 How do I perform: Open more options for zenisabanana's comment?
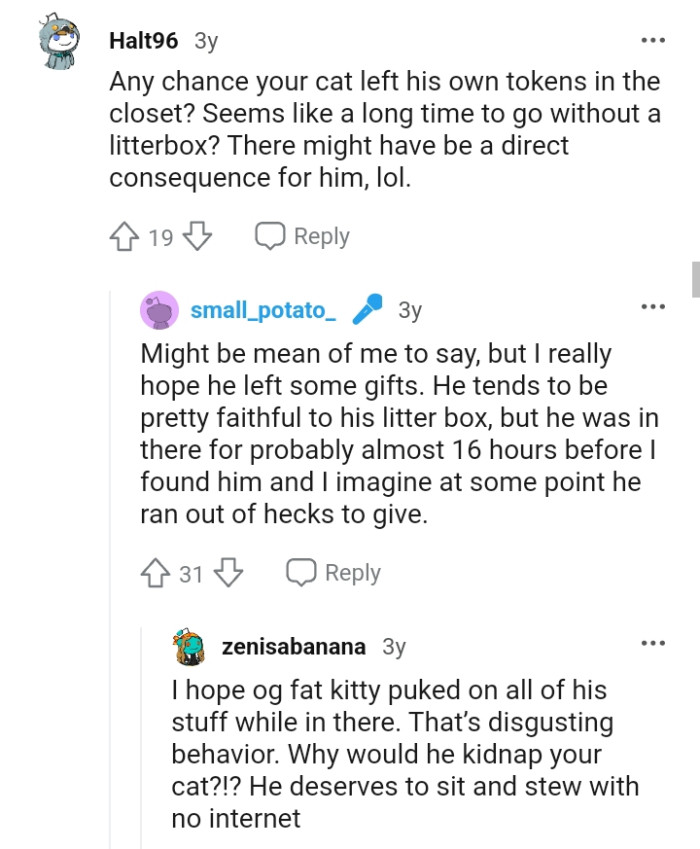point(652,643)
